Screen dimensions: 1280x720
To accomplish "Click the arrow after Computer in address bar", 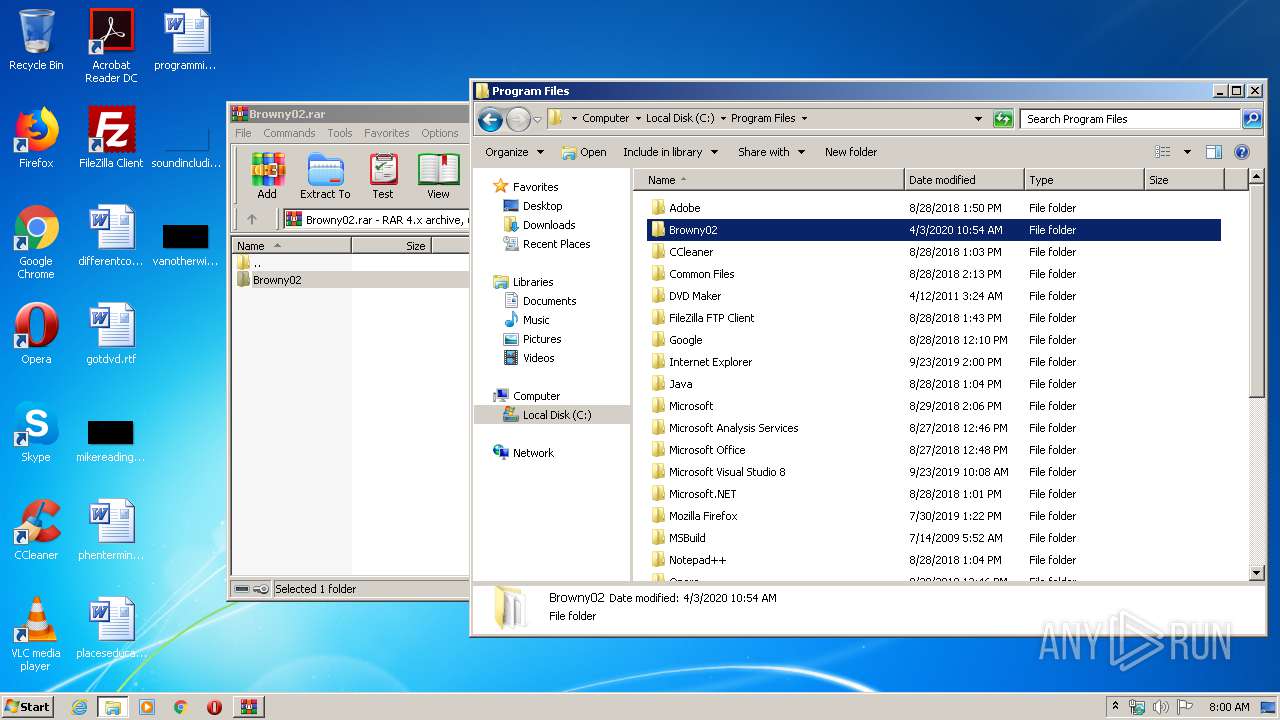I will click(638, 118).
